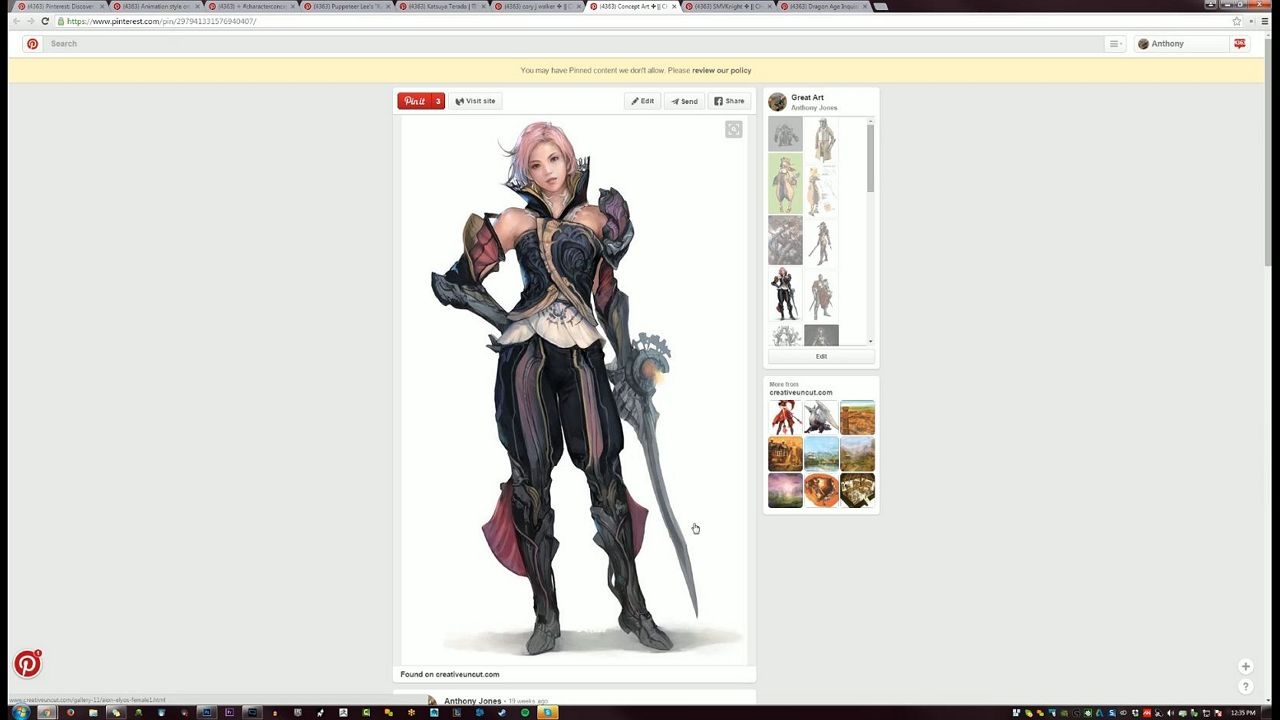This screenshot has height=720, width=1280.
Task: Open the Great Art board title
Action: 808,98
